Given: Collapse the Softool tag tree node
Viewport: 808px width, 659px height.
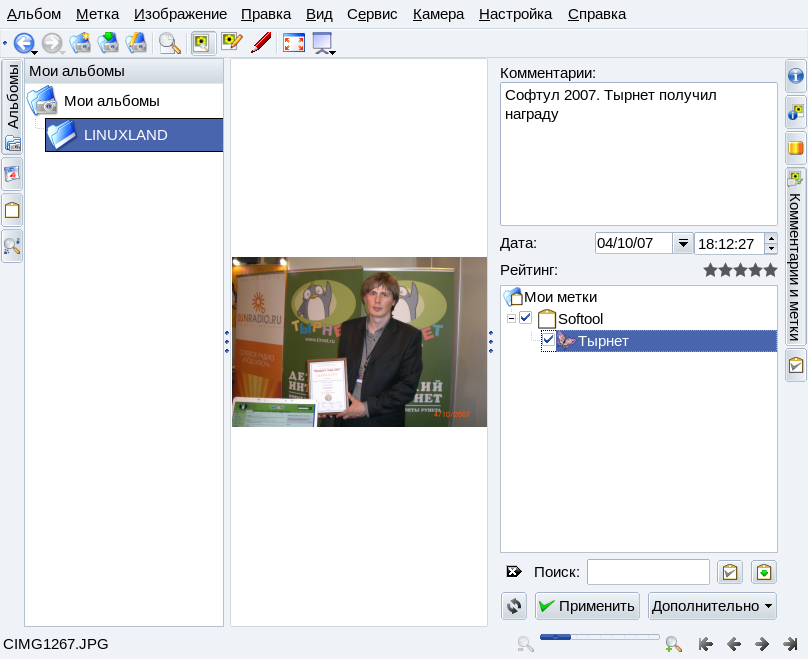Looking at the screenshot, I should (x=511, y=318).
